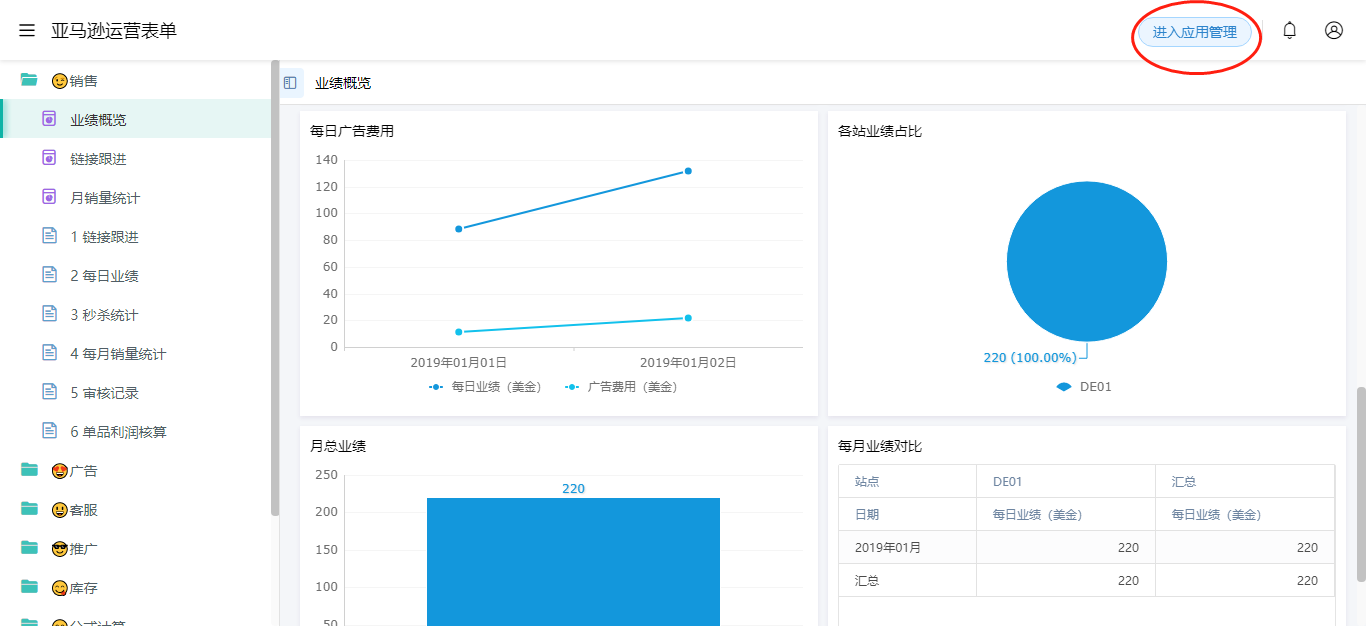1366x626 pixels.
Task: Toggle the 每日业绩（美金）legend entry
Action: click(x=485, y=386)
